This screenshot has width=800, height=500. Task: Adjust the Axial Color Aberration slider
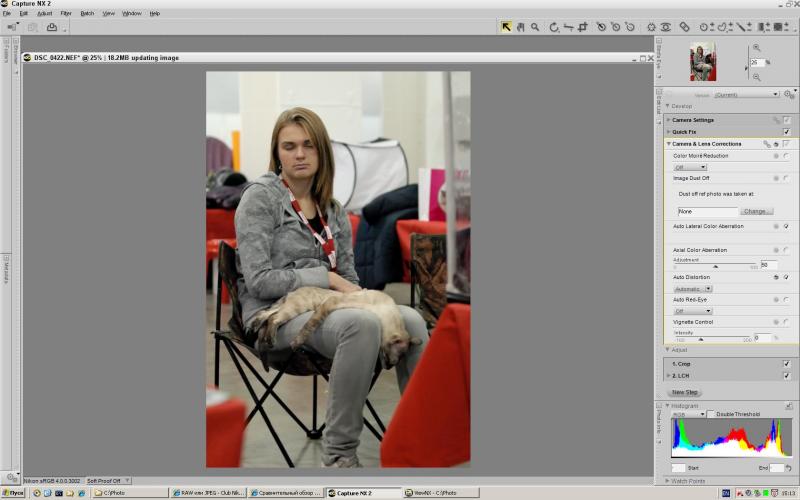(x=716, y=266)
